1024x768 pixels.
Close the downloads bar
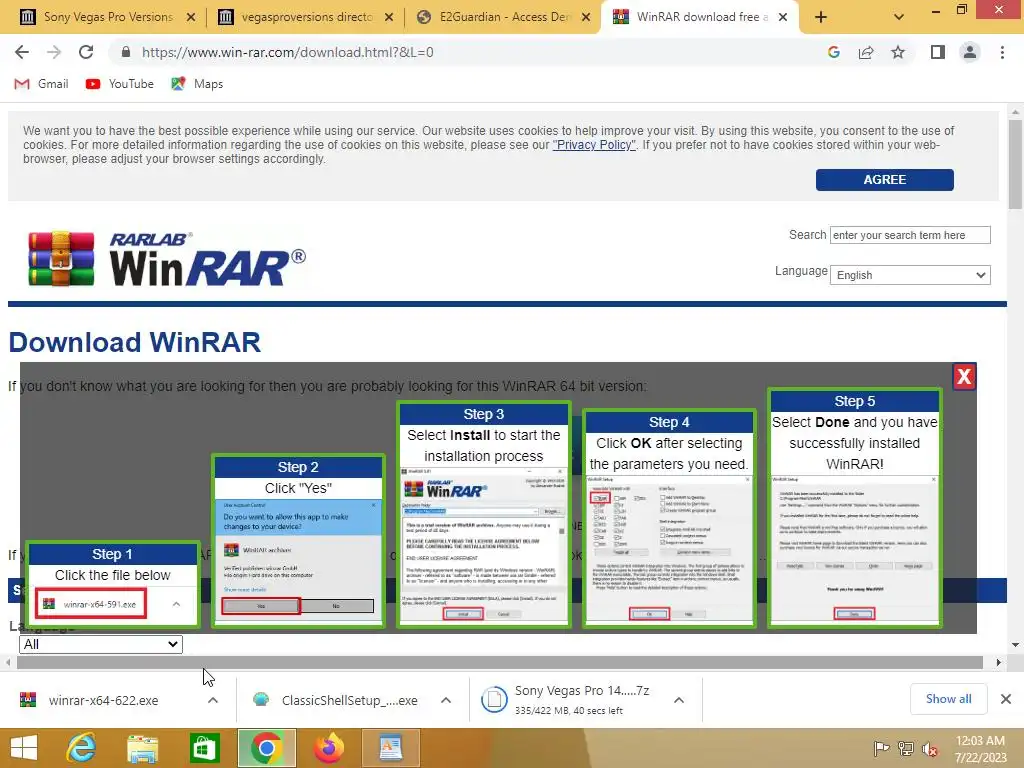click(1006, 699)
